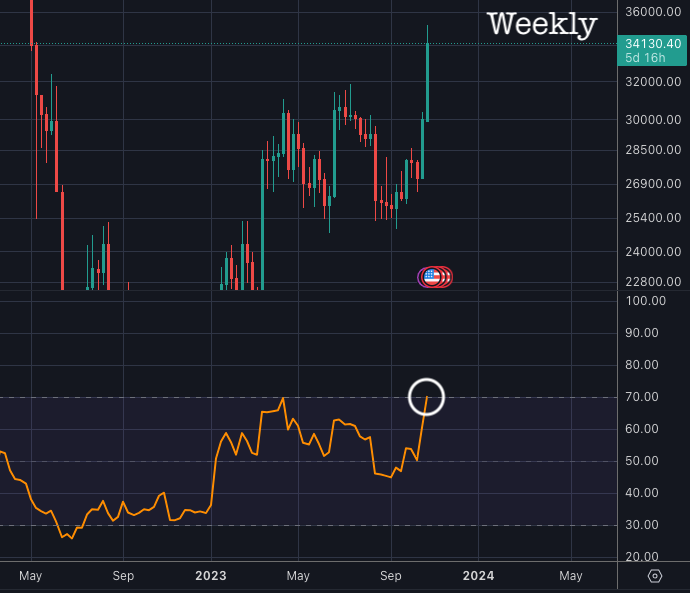Screen dimensions: 690x593
Task: Click the RSI 30.00 scale label
Action: coord(642,525)
